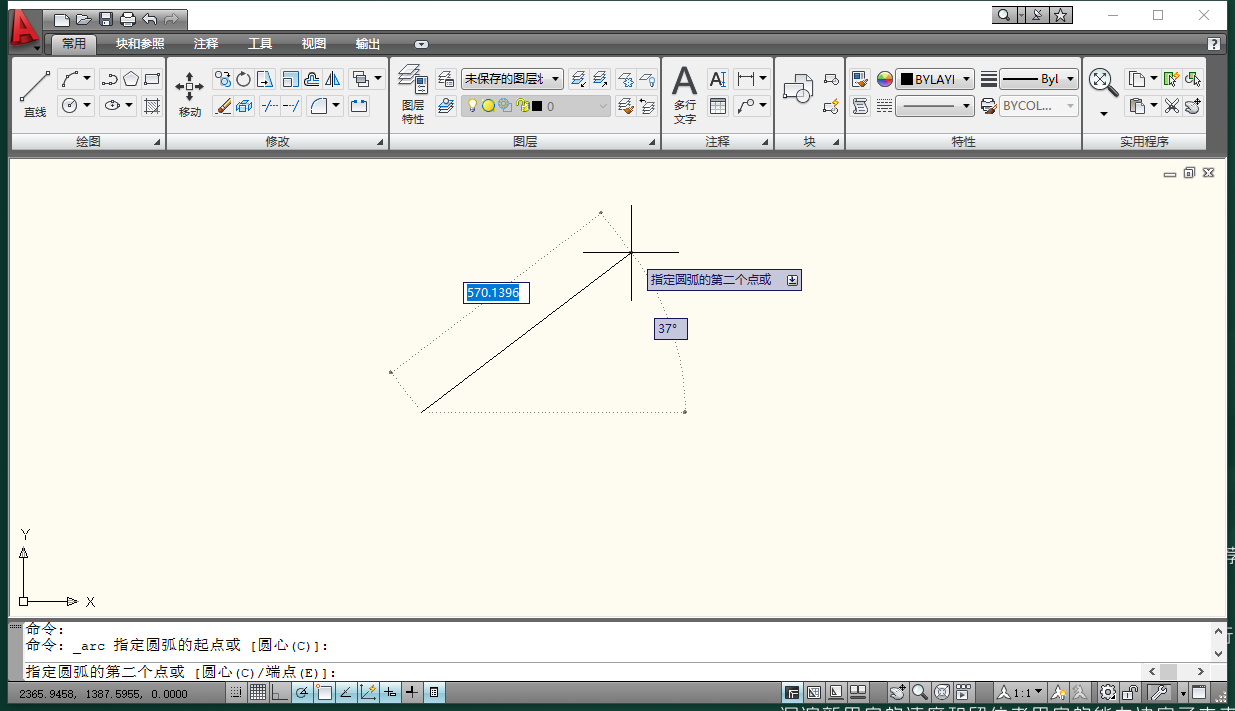1235x711 pixels.
Task: Click the command line horizontal scrollbar right arrow
Action: (x=1201, y=672)
